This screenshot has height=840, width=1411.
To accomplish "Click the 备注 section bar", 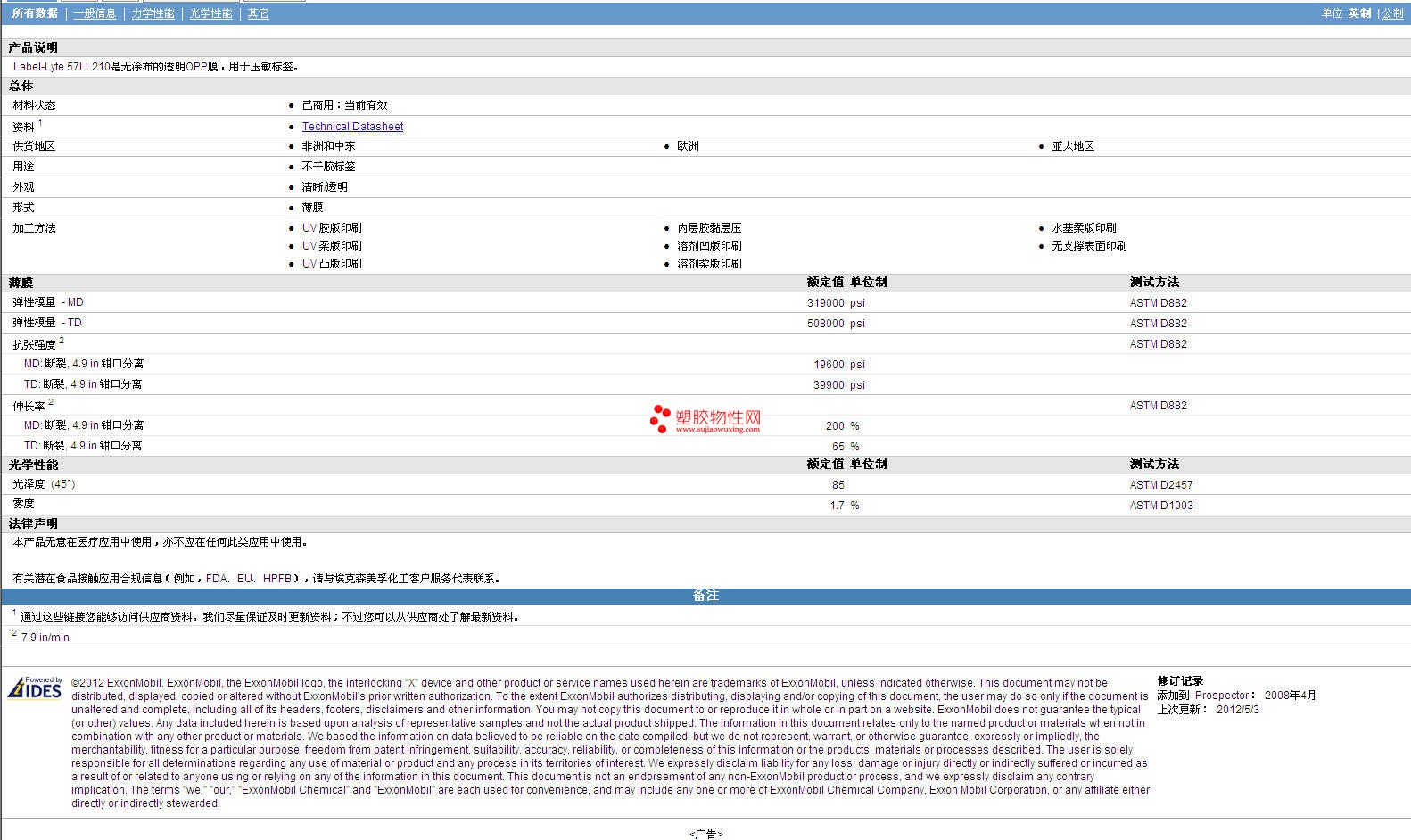I will pyautogui.click(x=705, y=596).
